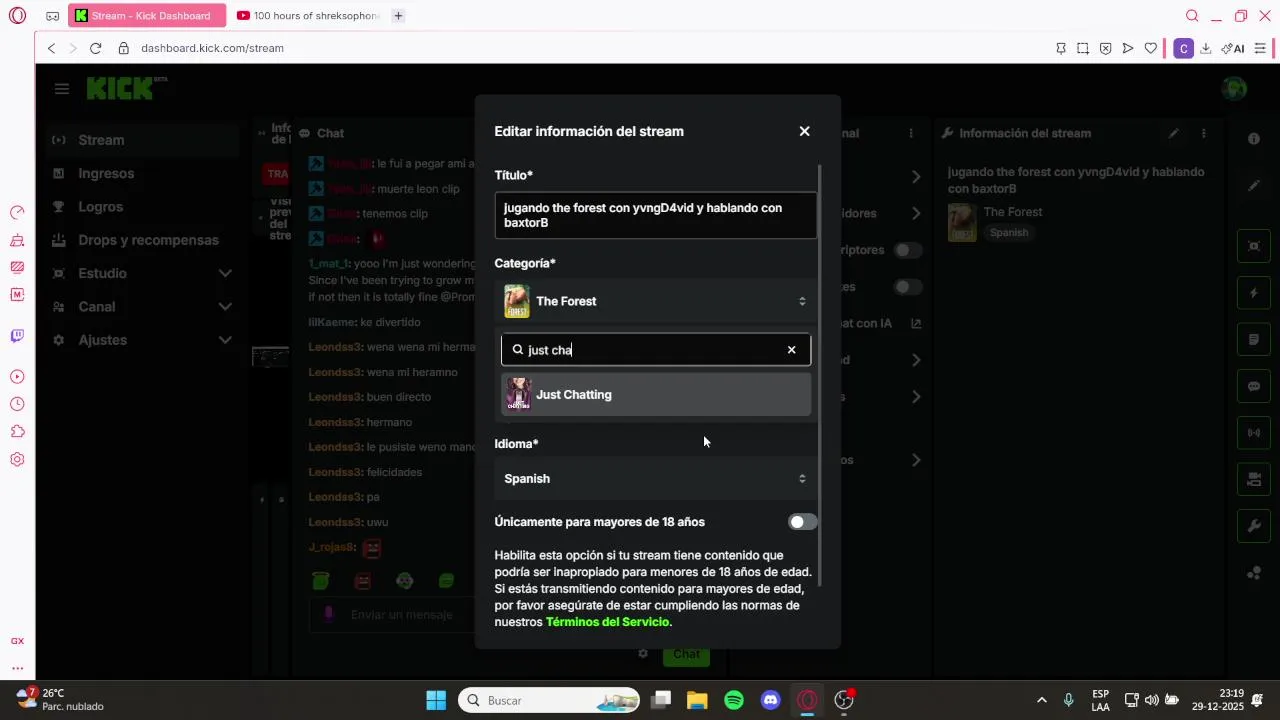
Task: Click the taskbar Buscar search box
Action: (x=549, y=700)
